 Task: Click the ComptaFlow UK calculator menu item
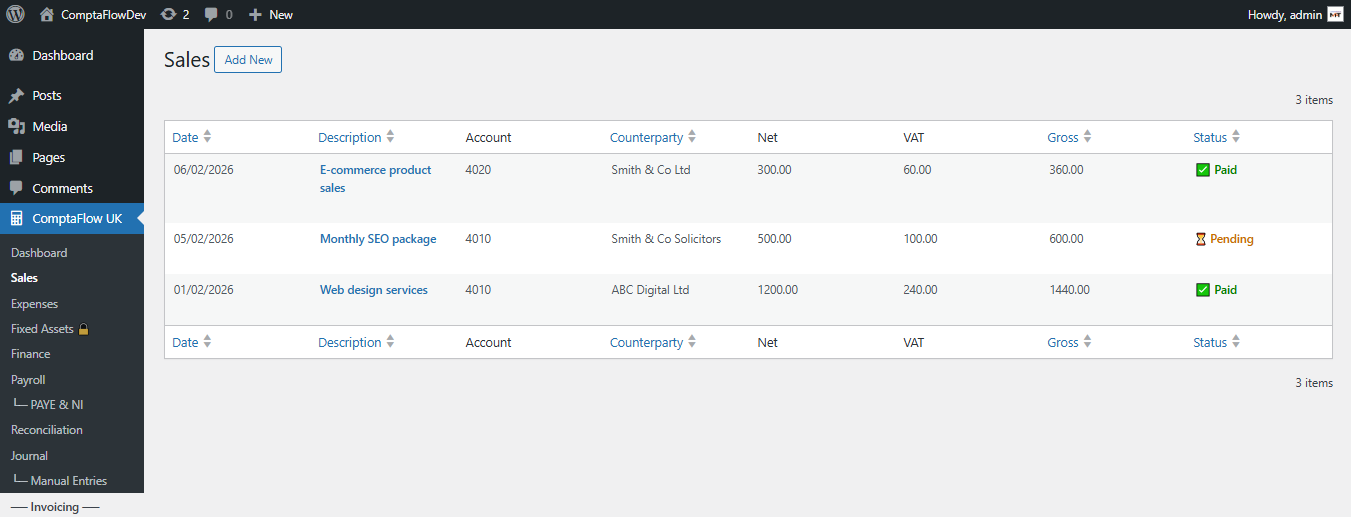[x=76, y=218]
